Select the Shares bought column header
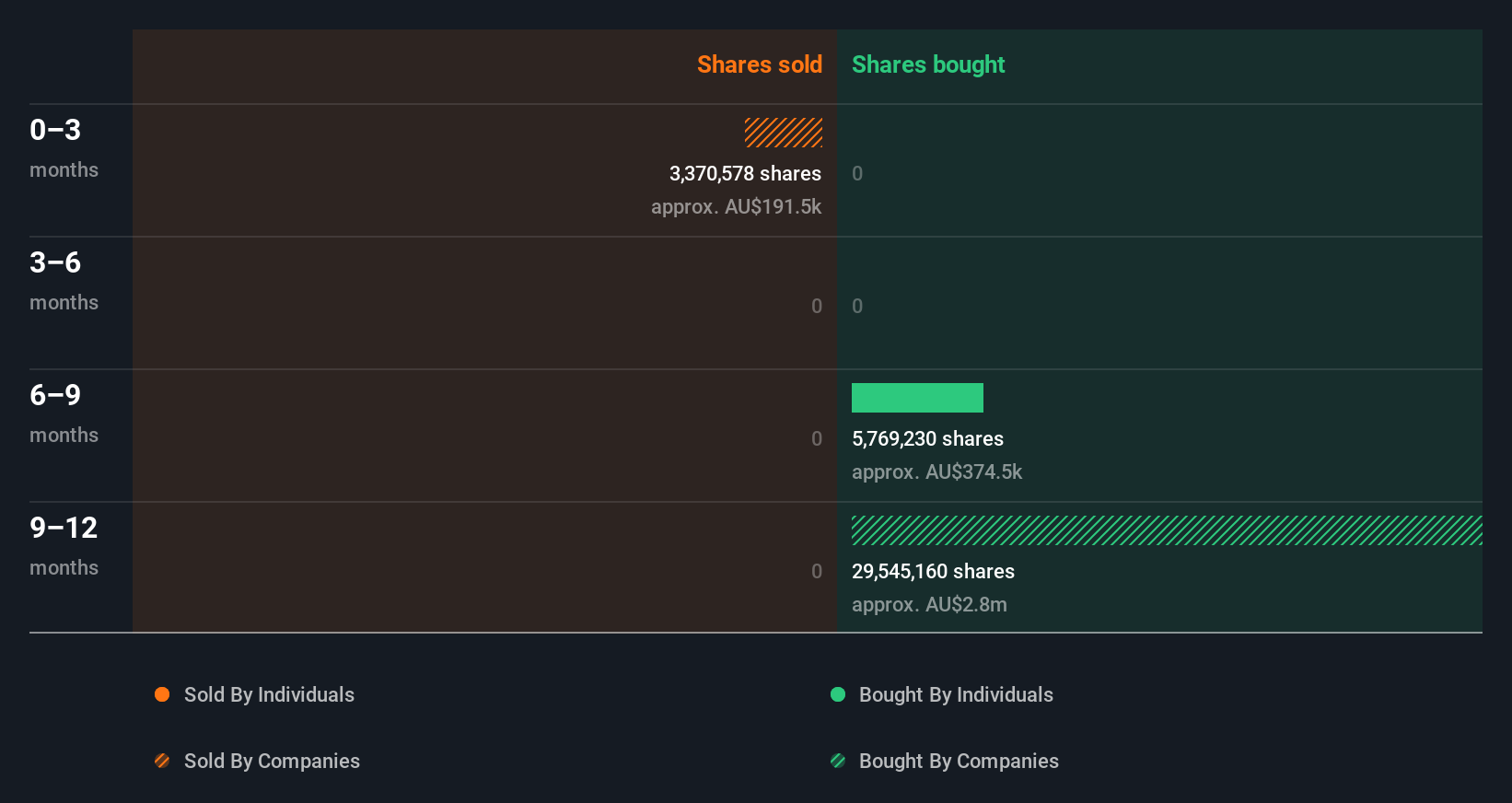 coord(928,64)
